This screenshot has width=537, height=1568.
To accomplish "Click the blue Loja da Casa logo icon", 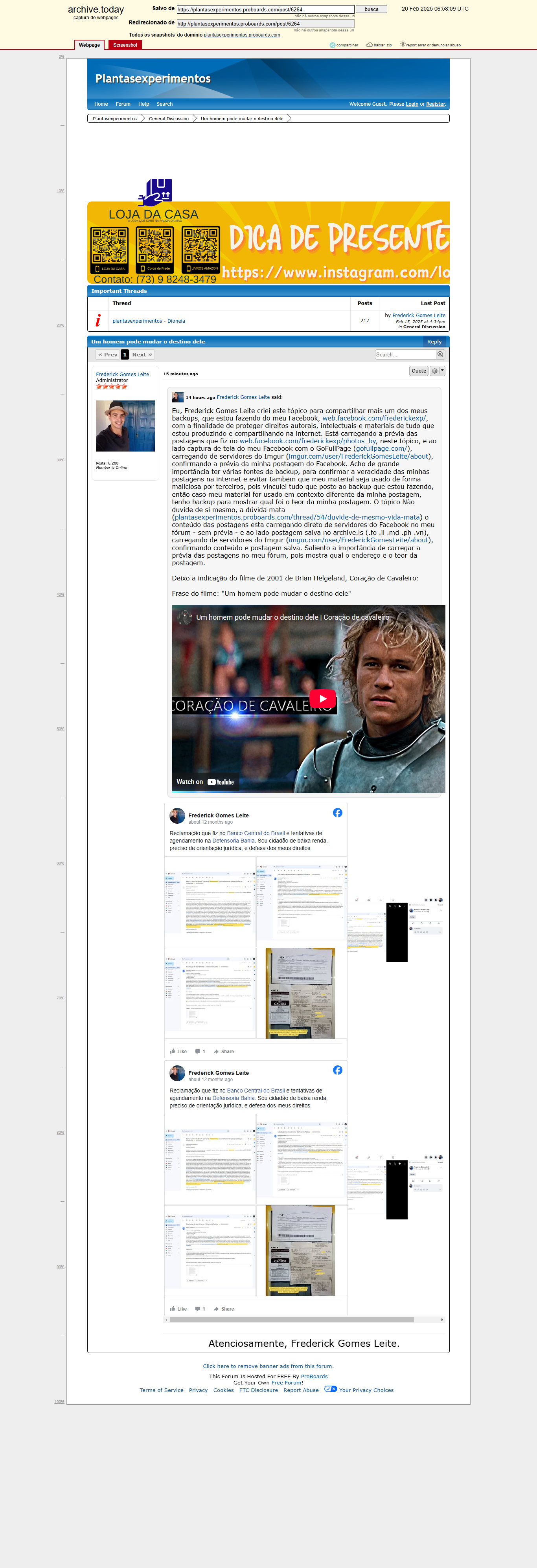I will (x=155, y=192).
